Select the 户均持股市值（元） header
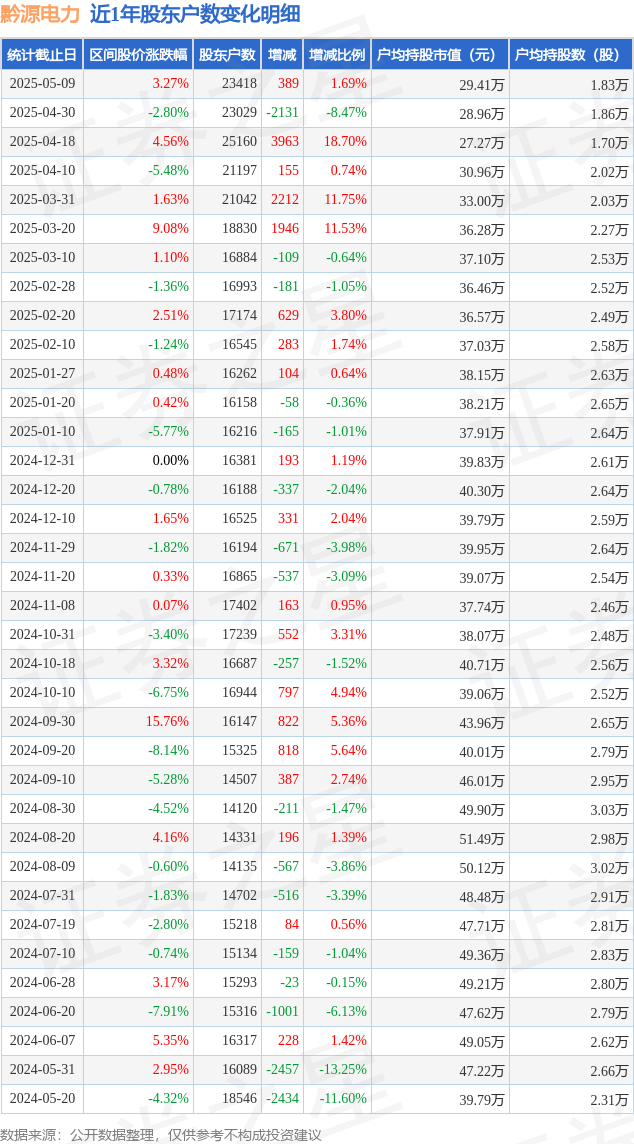The image size is (634, 1144). (x=440, y=55)
